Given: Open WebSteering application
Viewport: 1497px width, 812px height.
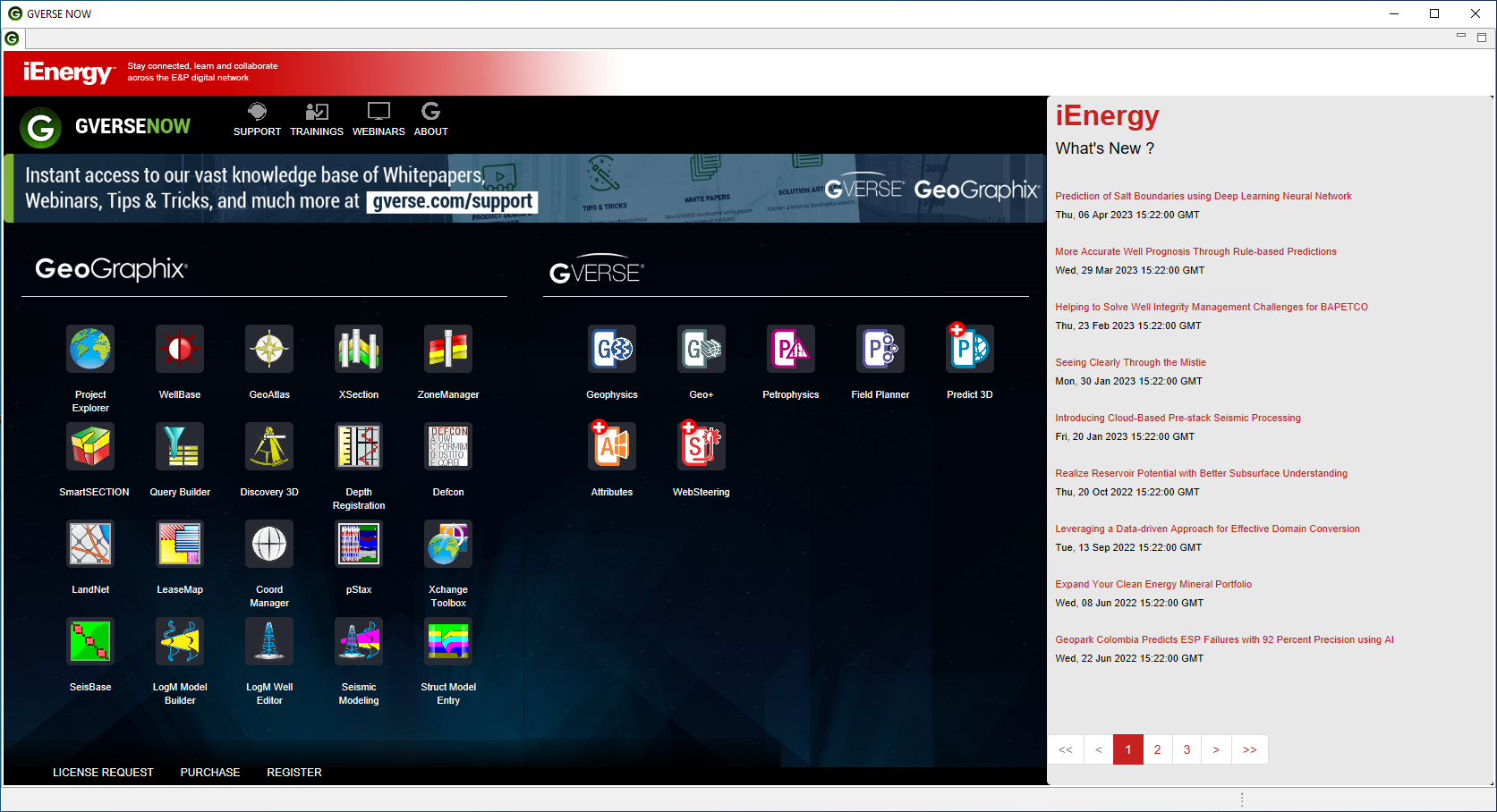Looking at the screenshot, I should (702, 446).
